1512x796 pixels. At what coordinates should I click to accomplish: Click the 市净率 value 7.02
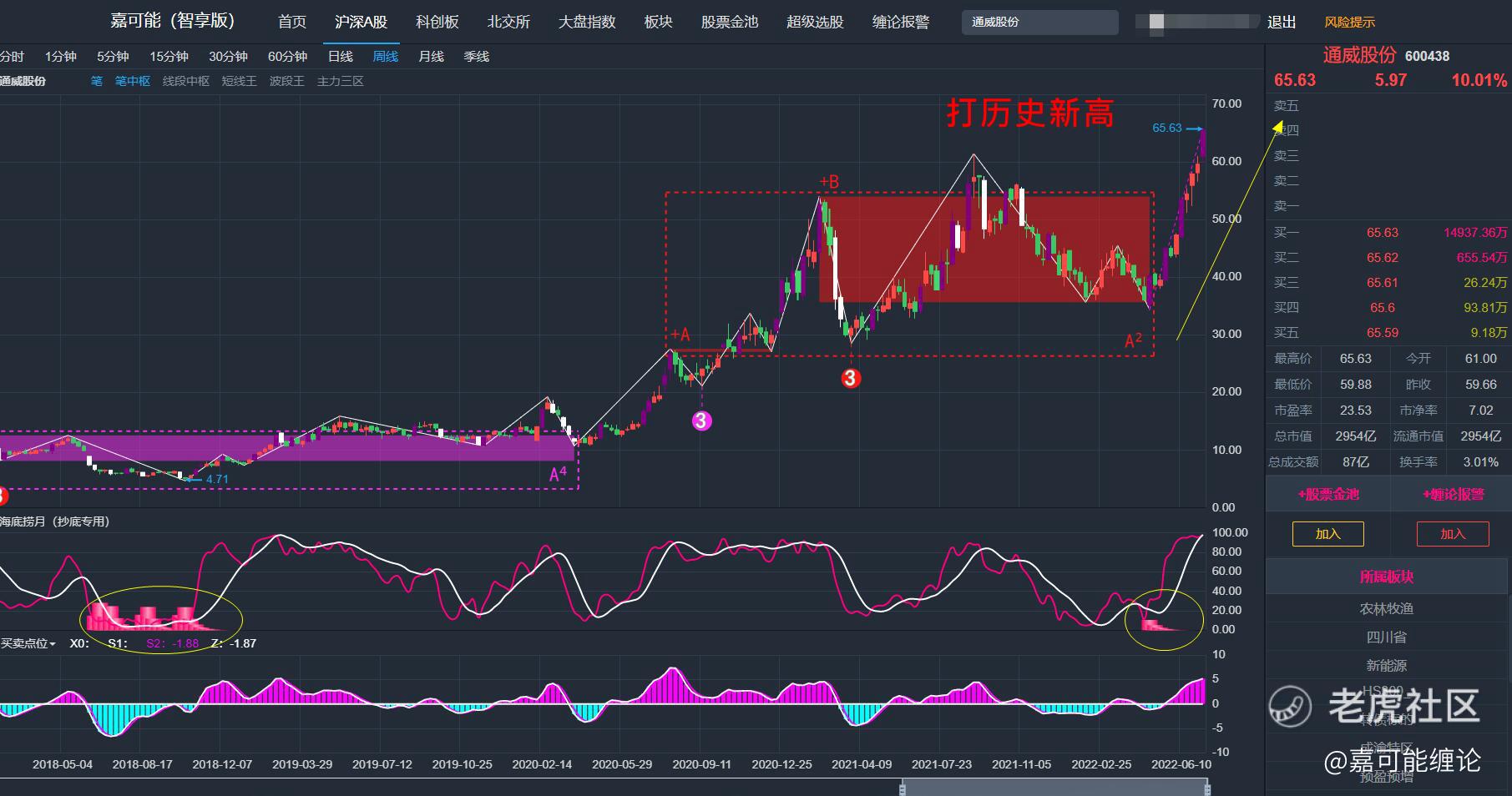1481,411
